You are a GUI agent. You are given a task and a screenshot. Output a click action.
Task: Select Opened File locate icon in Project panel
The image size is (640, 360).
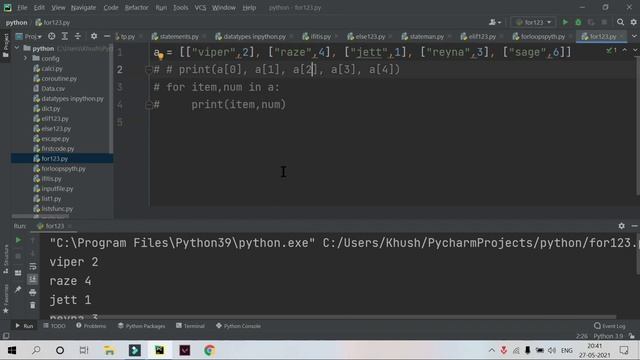pyautogui.click(x=51, y=36)
